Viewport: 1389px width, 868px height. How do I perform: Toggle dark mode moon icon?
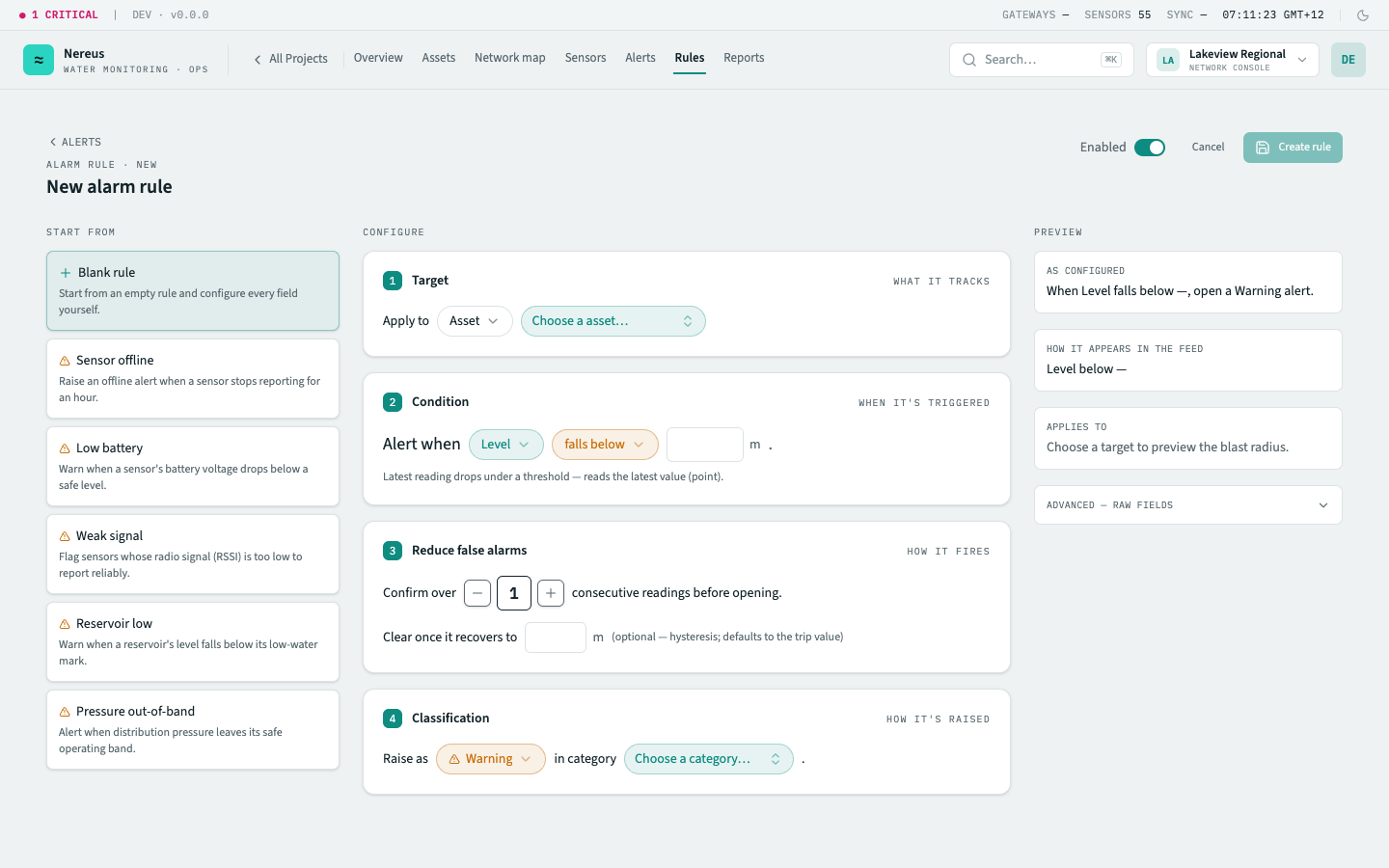pos(1363,15)
